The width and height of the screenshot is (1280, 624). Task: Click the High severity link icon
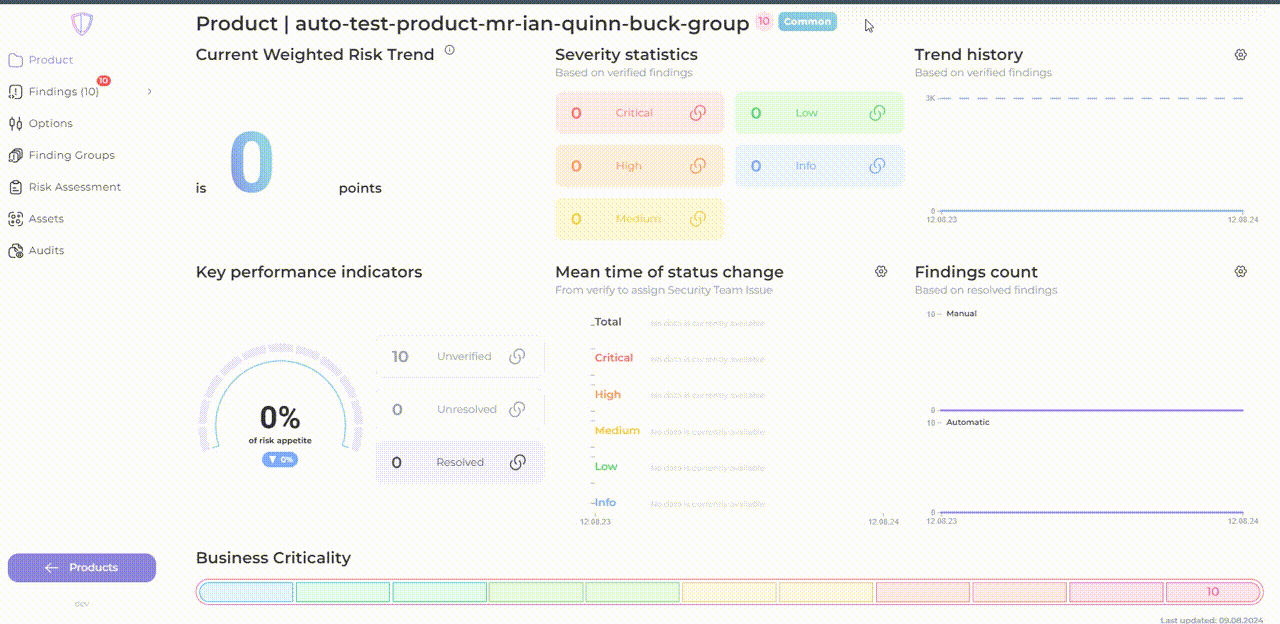(x=698, y=166)
